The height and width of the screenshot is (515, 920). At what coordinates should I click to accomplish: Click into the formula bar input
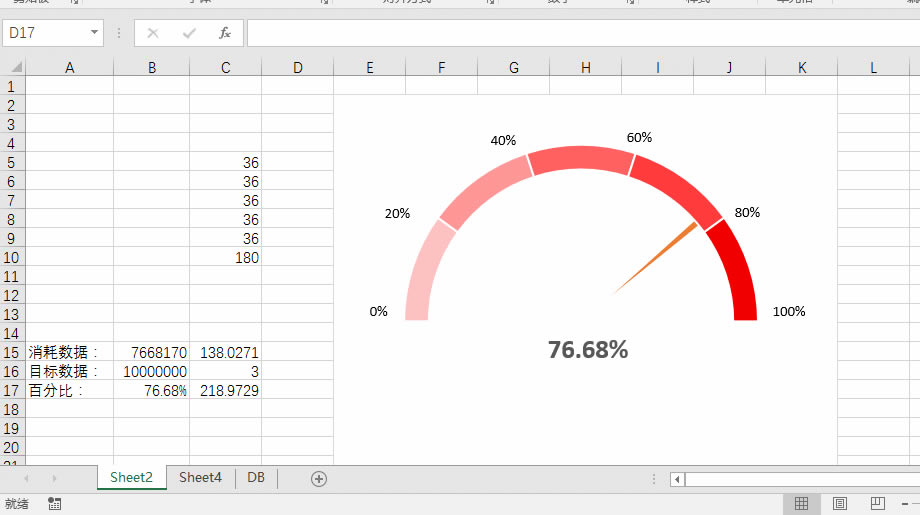point(583,33)
